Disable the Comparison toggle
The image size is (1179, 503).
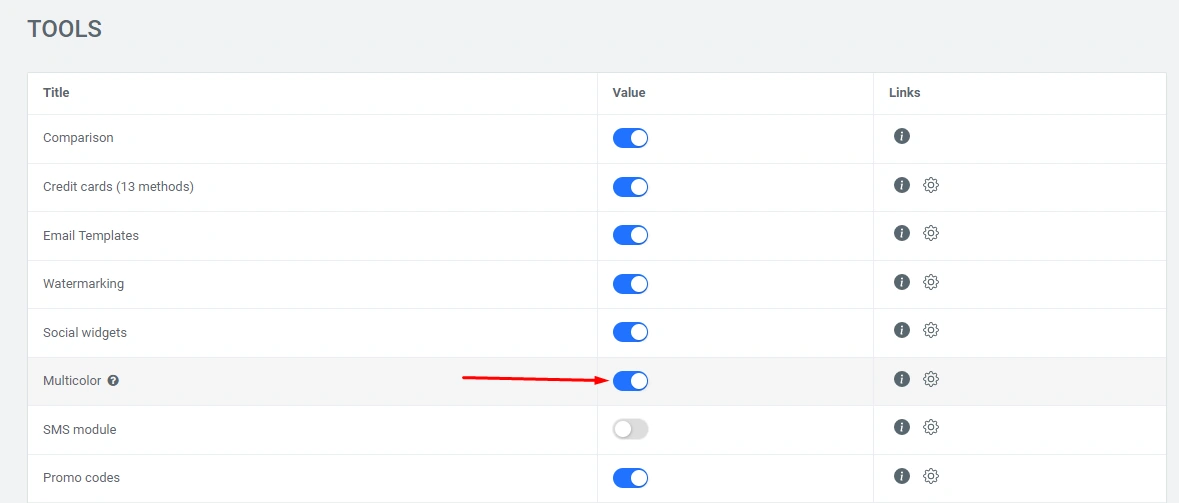[x=630, y=138]
